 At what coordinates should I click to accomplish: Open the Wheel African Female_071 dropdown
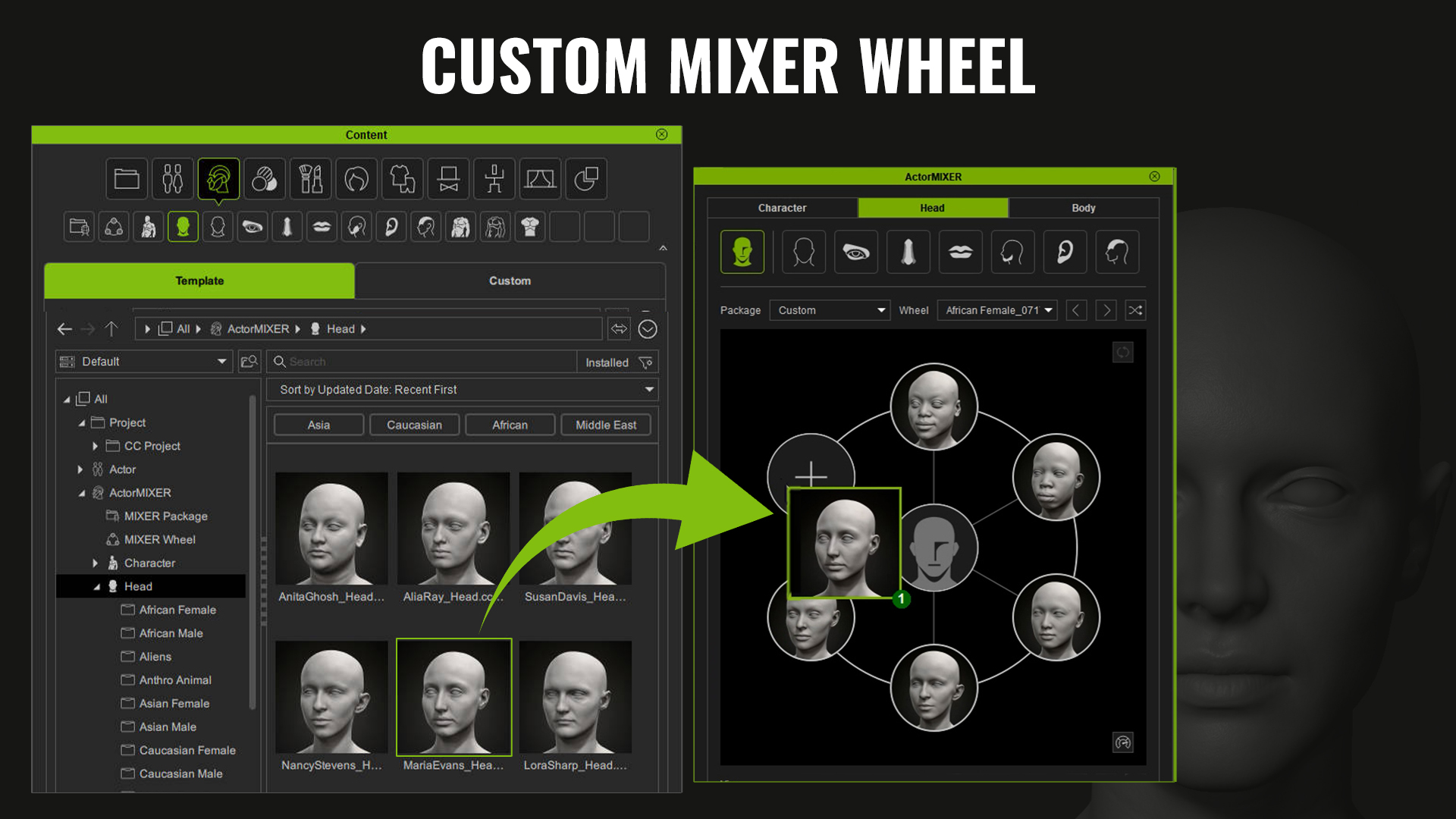coord(997,310)
